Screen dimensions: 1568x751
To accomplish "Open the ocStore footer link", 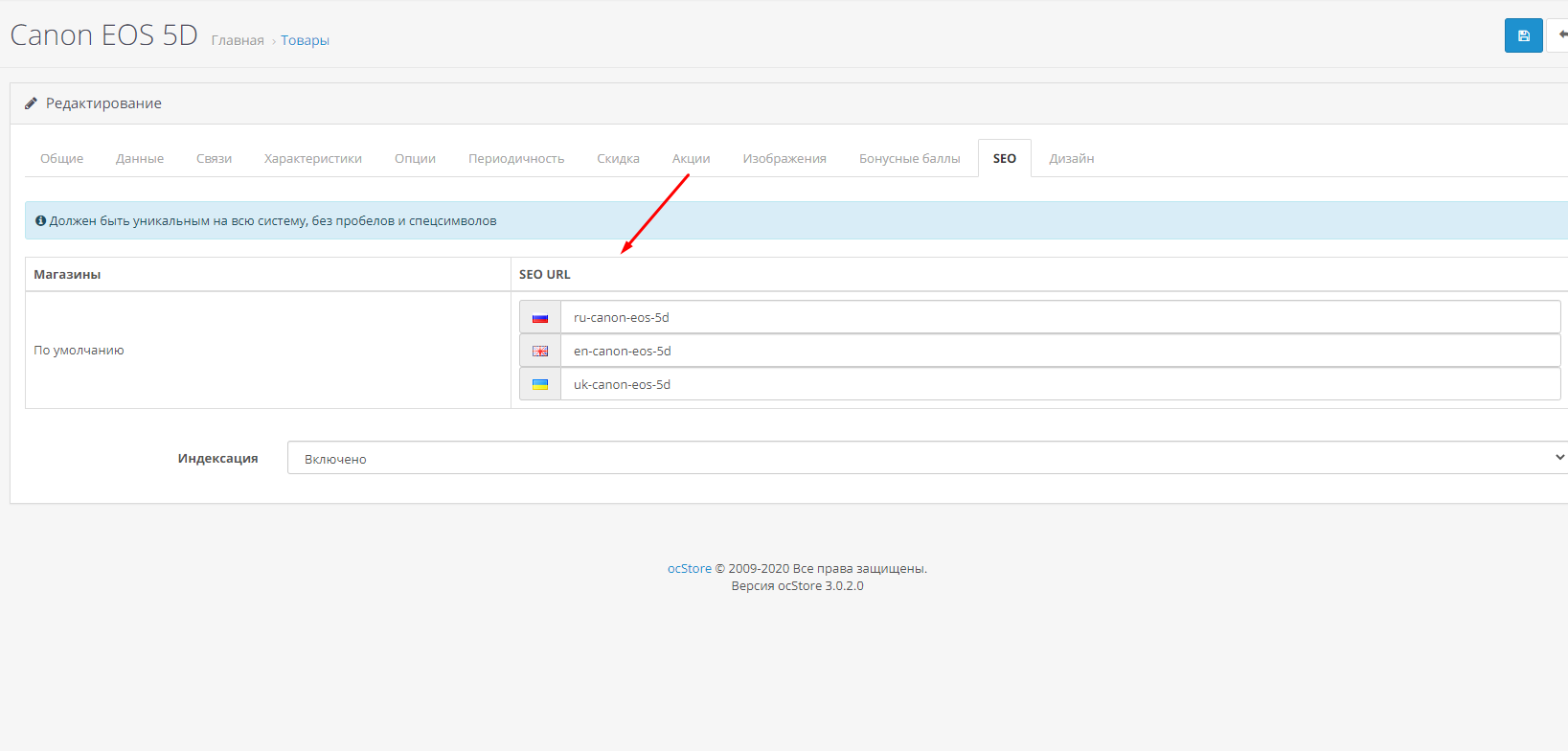I will [x=689, y=568].
